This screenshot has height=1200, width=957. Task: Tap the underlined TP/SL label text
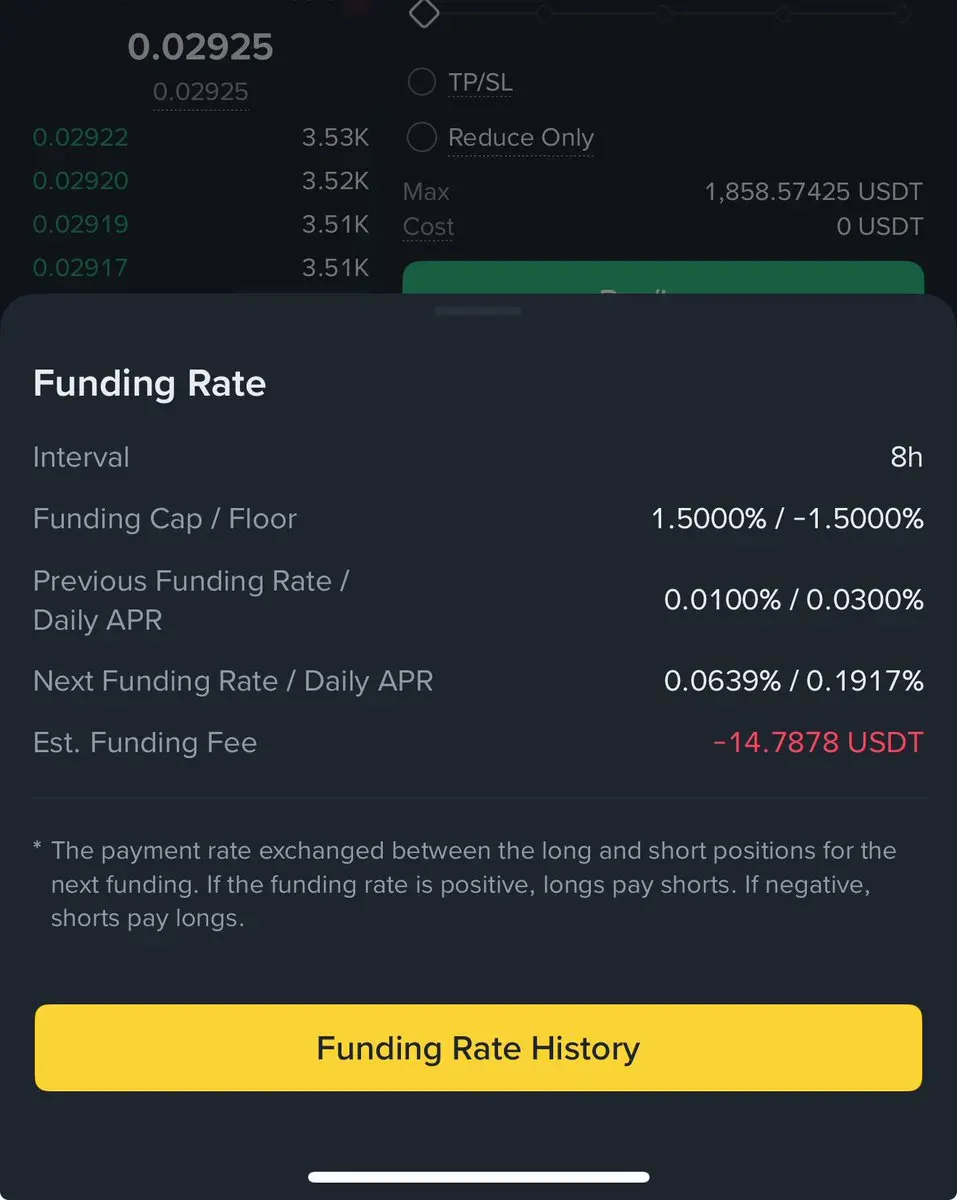(480, 82)
